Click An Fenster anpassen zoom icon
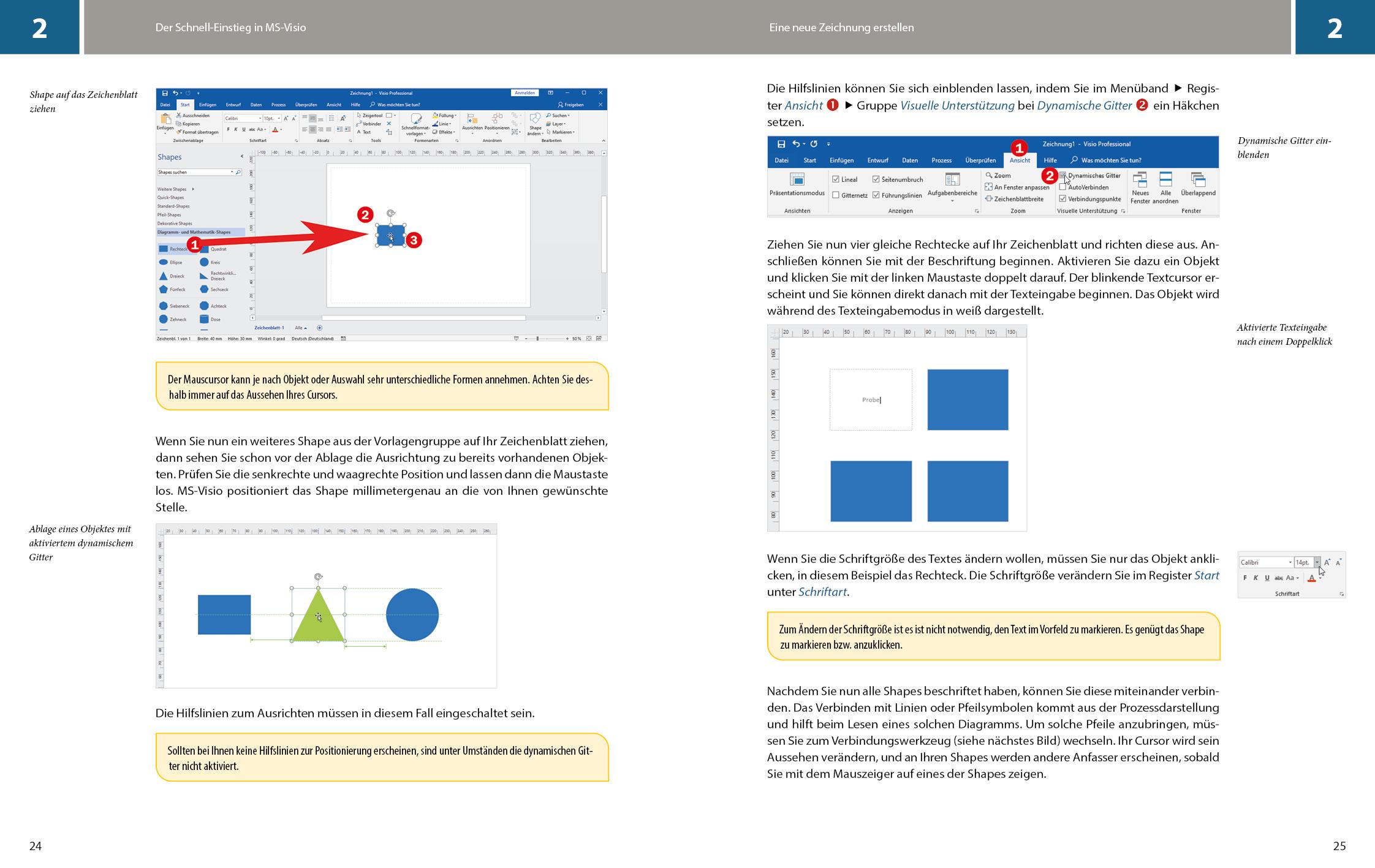Image resolution: width=1375 pixels, height=868 pixels. [x=989, y=187]
